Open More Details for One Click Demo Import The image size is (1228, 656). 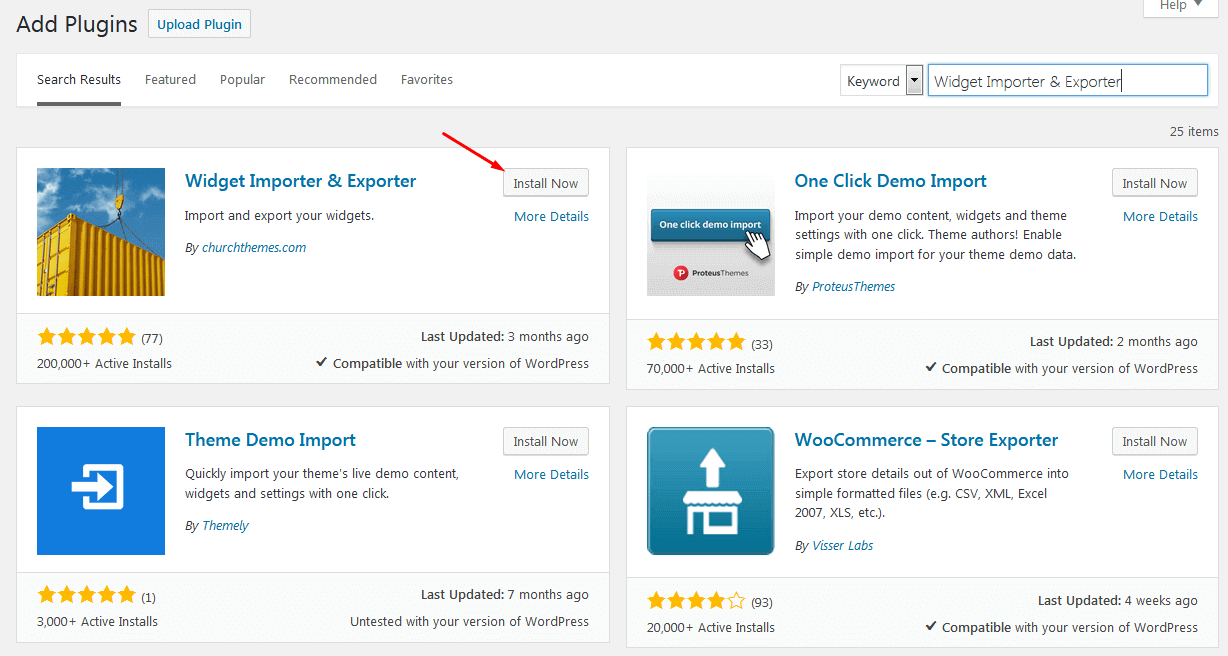coord(1160,216)
